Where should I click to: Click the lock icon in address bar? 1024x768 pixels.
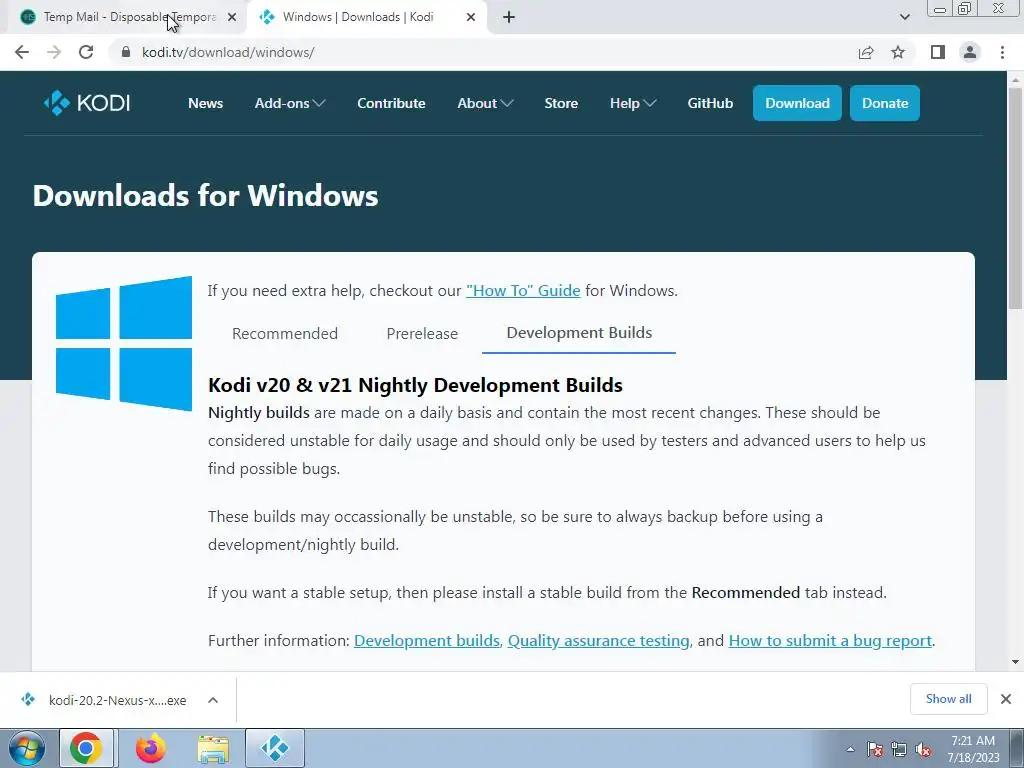[x=126, y=52]
